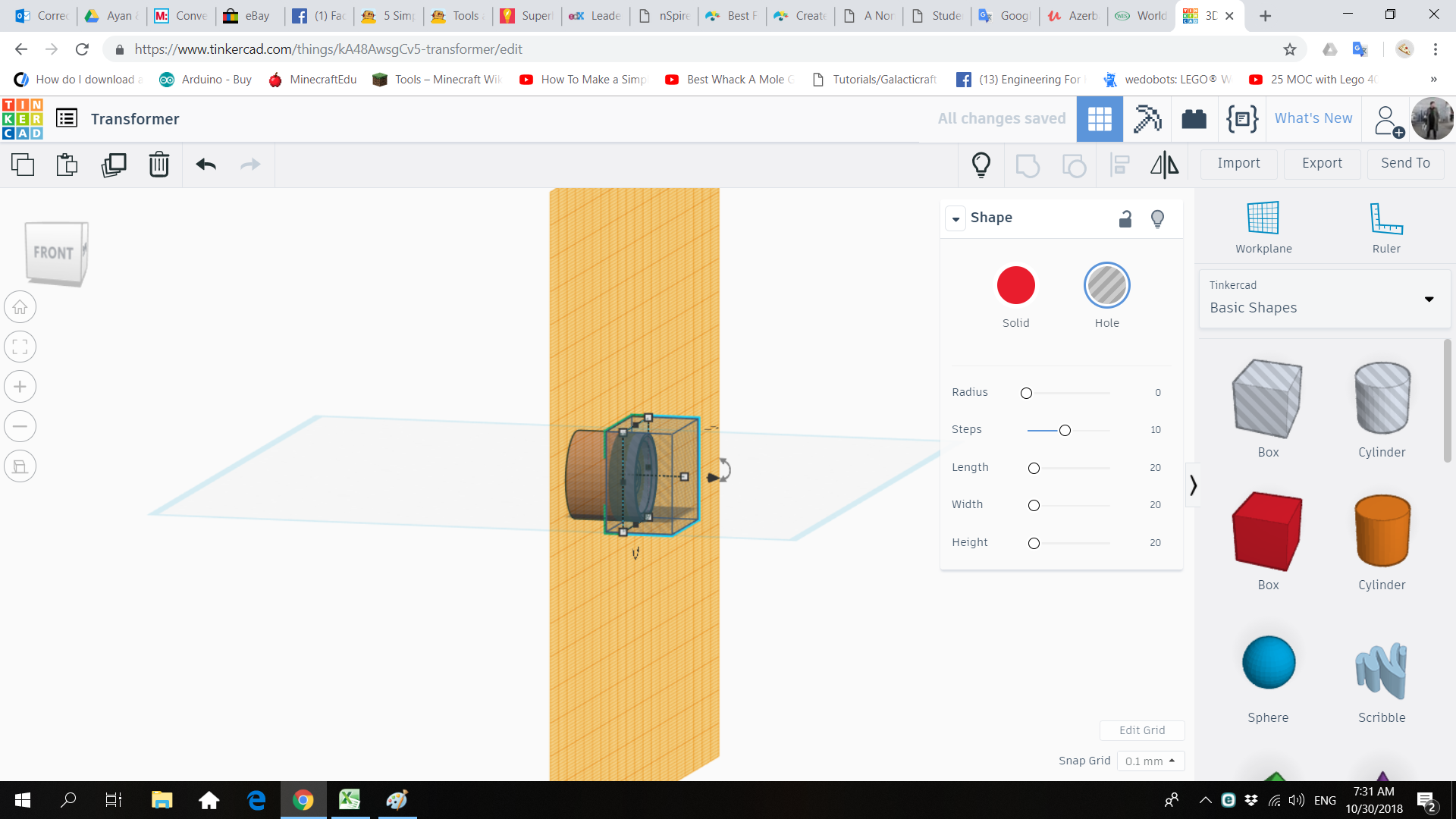
Task: Click the Mirror tool
Action: 1164,165
